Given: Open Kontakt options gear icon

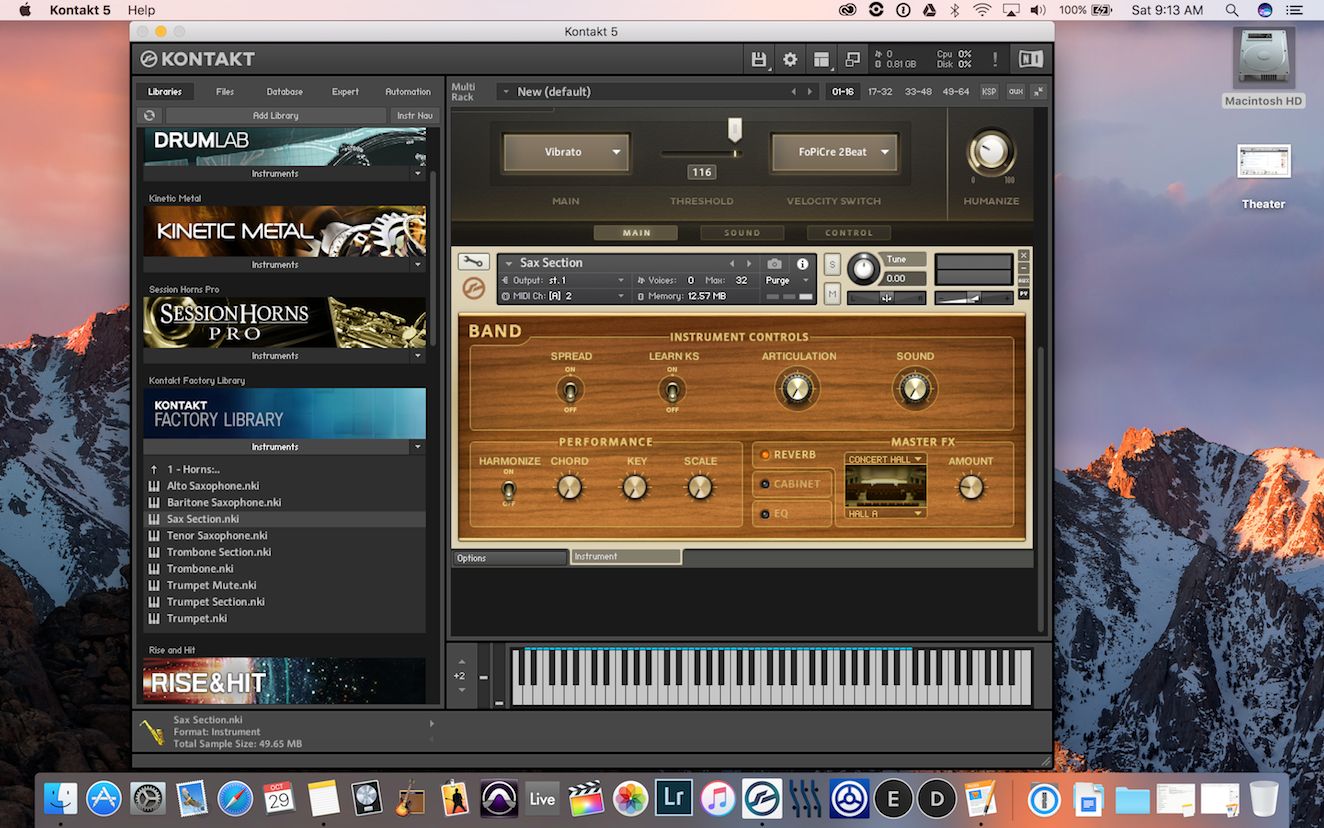Looking at the screenshot, I should pyautogui.click(x=790, y=59).
